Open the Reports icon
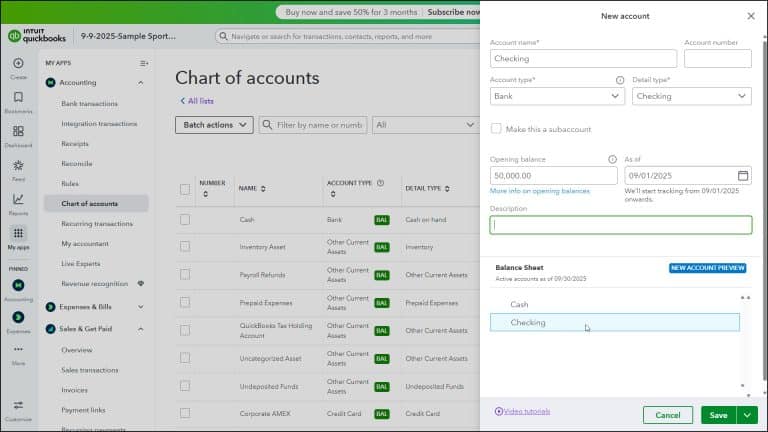 pos(18,199)
